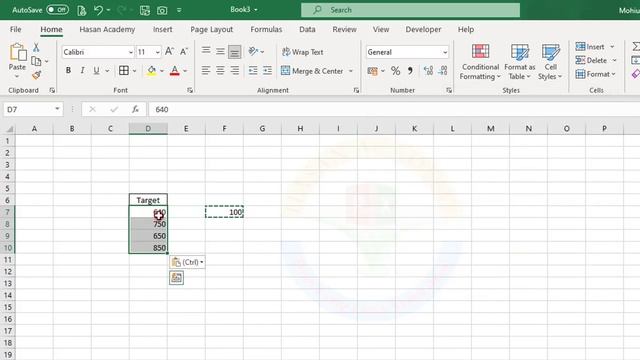640x360 pixels.
Task: Open the General number format dropdown
Action: coord(445,52)
